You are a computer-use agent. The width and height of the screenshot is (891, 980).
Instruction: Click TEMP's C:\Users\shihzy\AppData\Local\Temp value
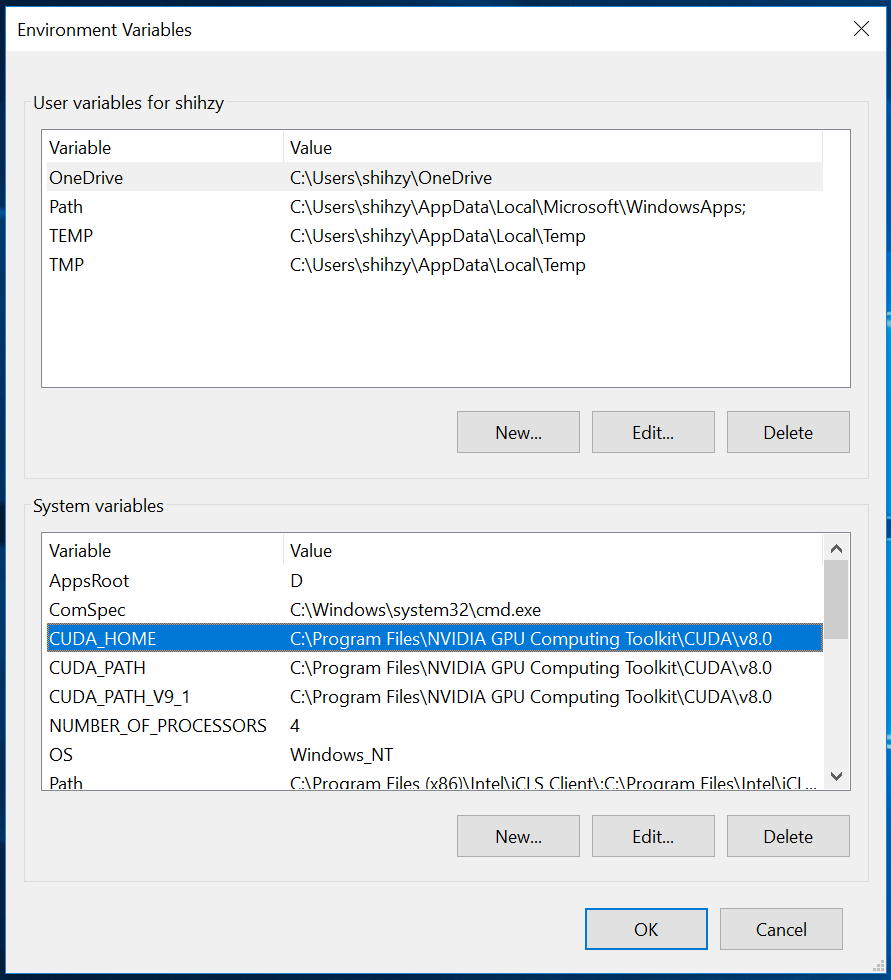[x=437, y=236]
